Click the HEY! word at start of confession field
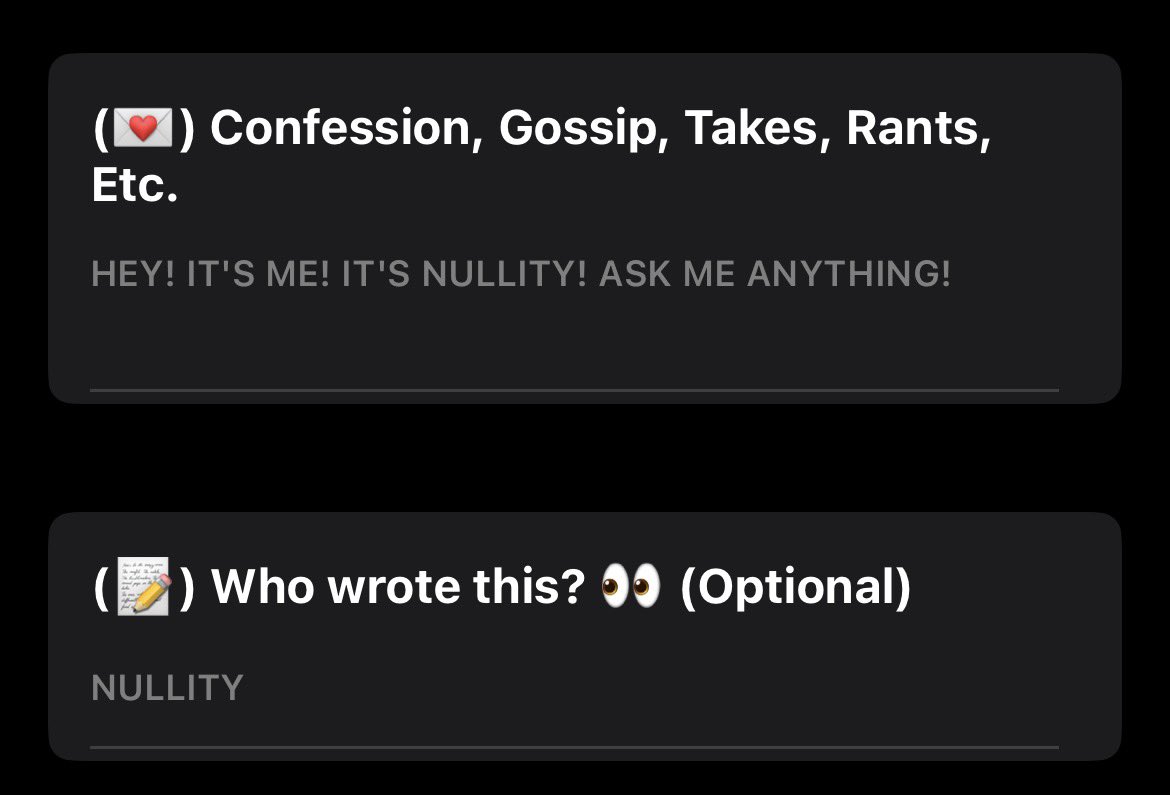 tap(133, 273)
